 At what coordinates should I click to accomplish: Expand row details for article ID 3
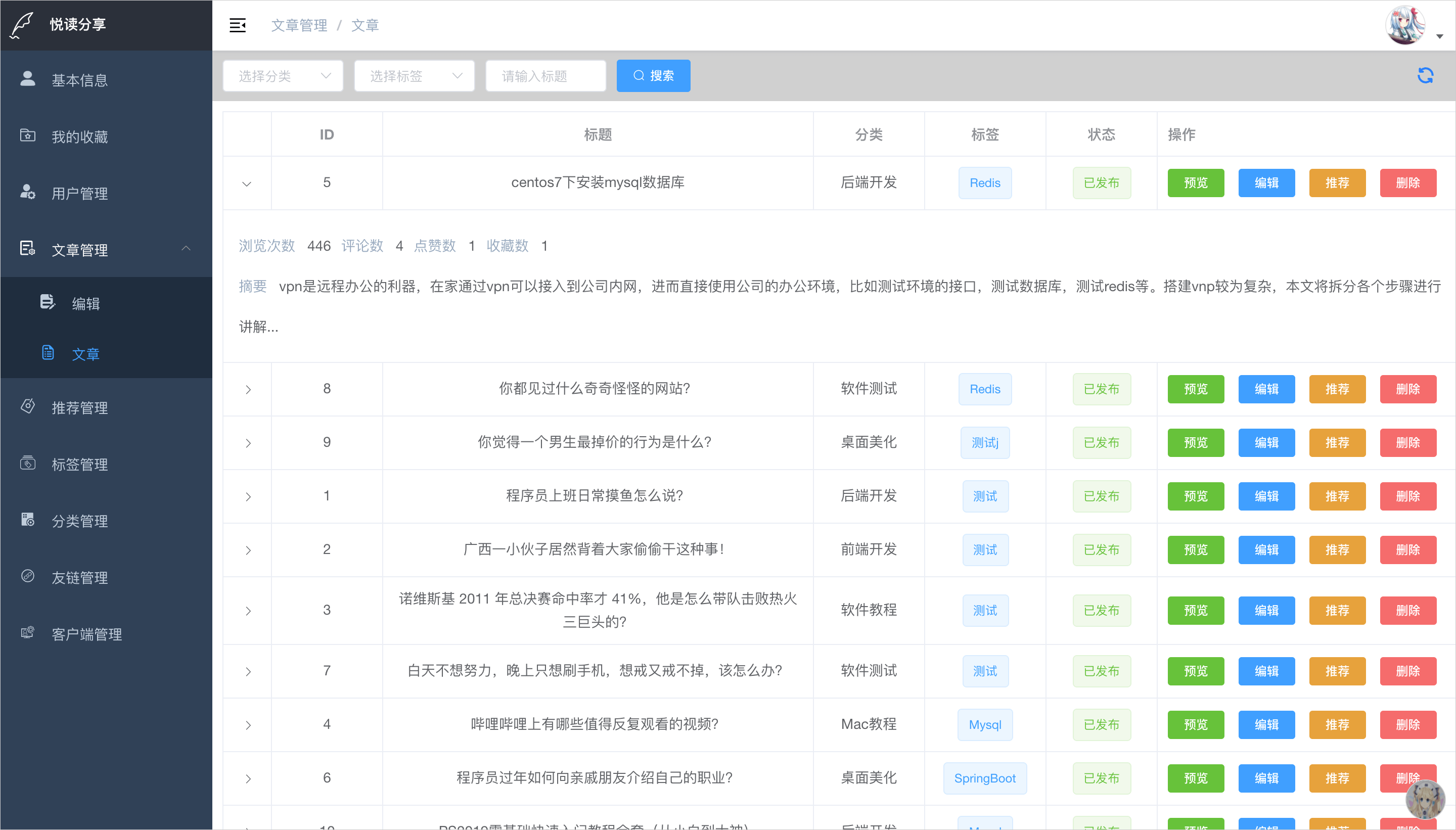click(248, 611)
